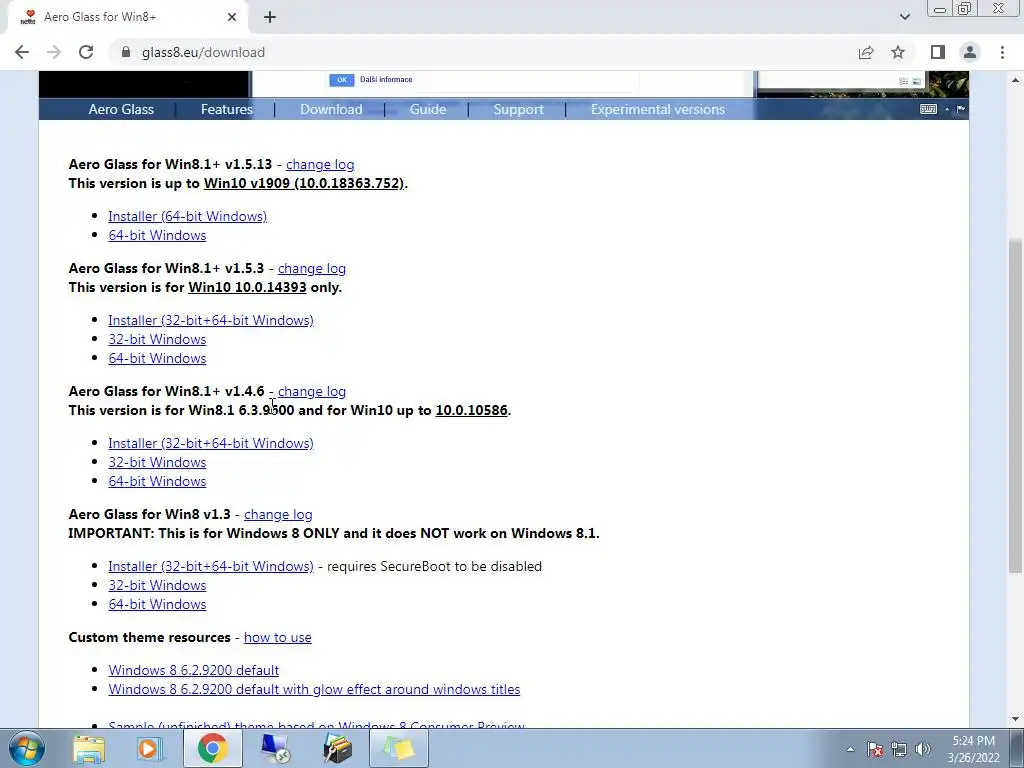Share this page via share icon
This screenshot has height=768, width=1024.
click(866, 52)
